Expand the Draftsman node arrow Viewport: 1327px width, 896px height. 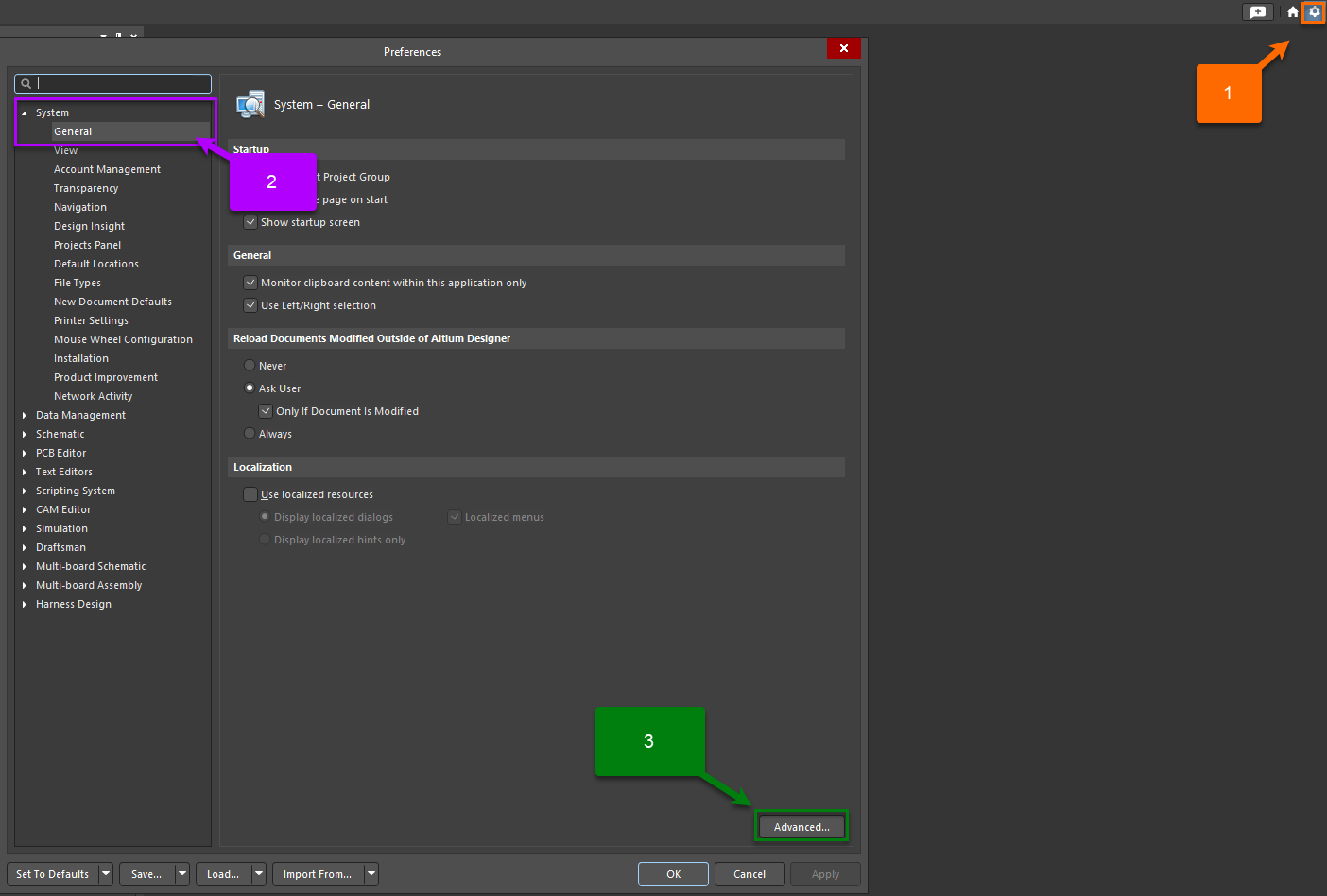pos(25,548)
